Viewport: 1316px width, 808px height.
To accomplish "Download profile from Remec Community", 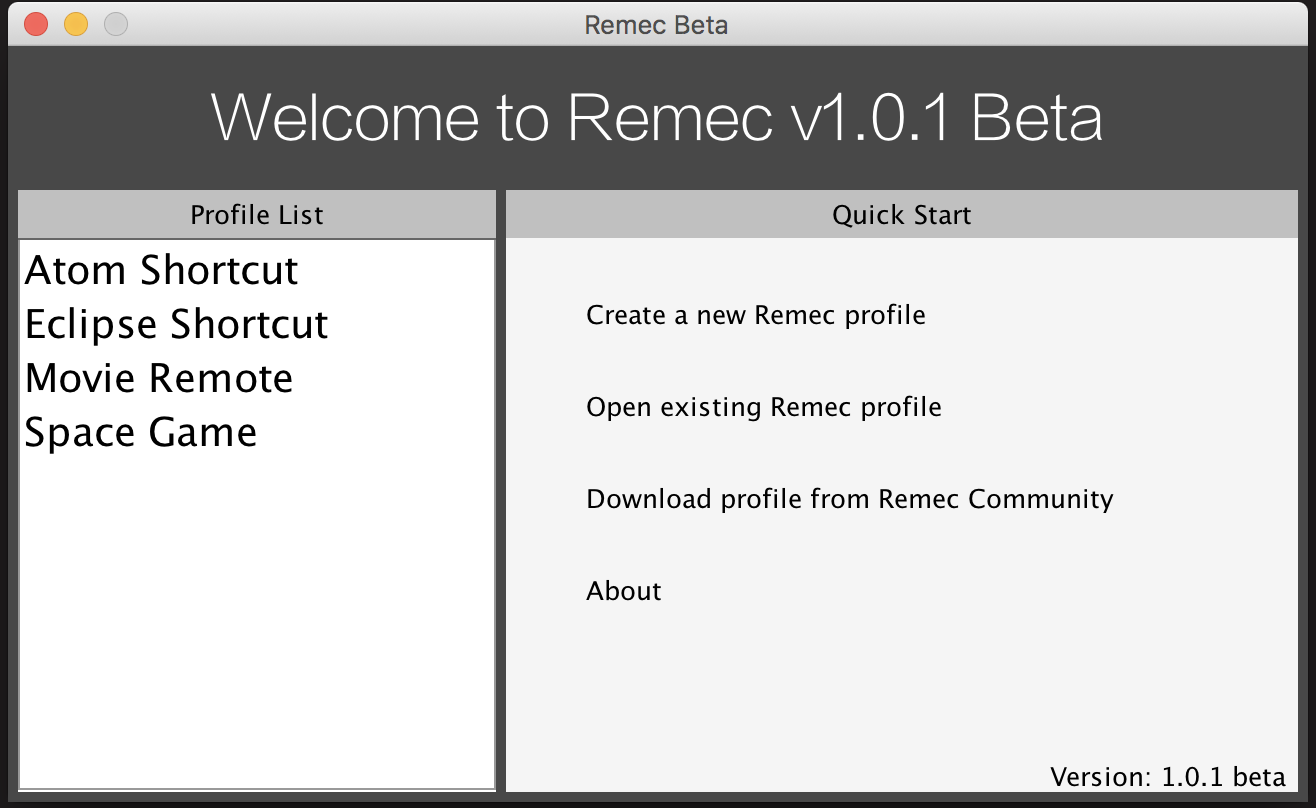I will tap(850, 499).
